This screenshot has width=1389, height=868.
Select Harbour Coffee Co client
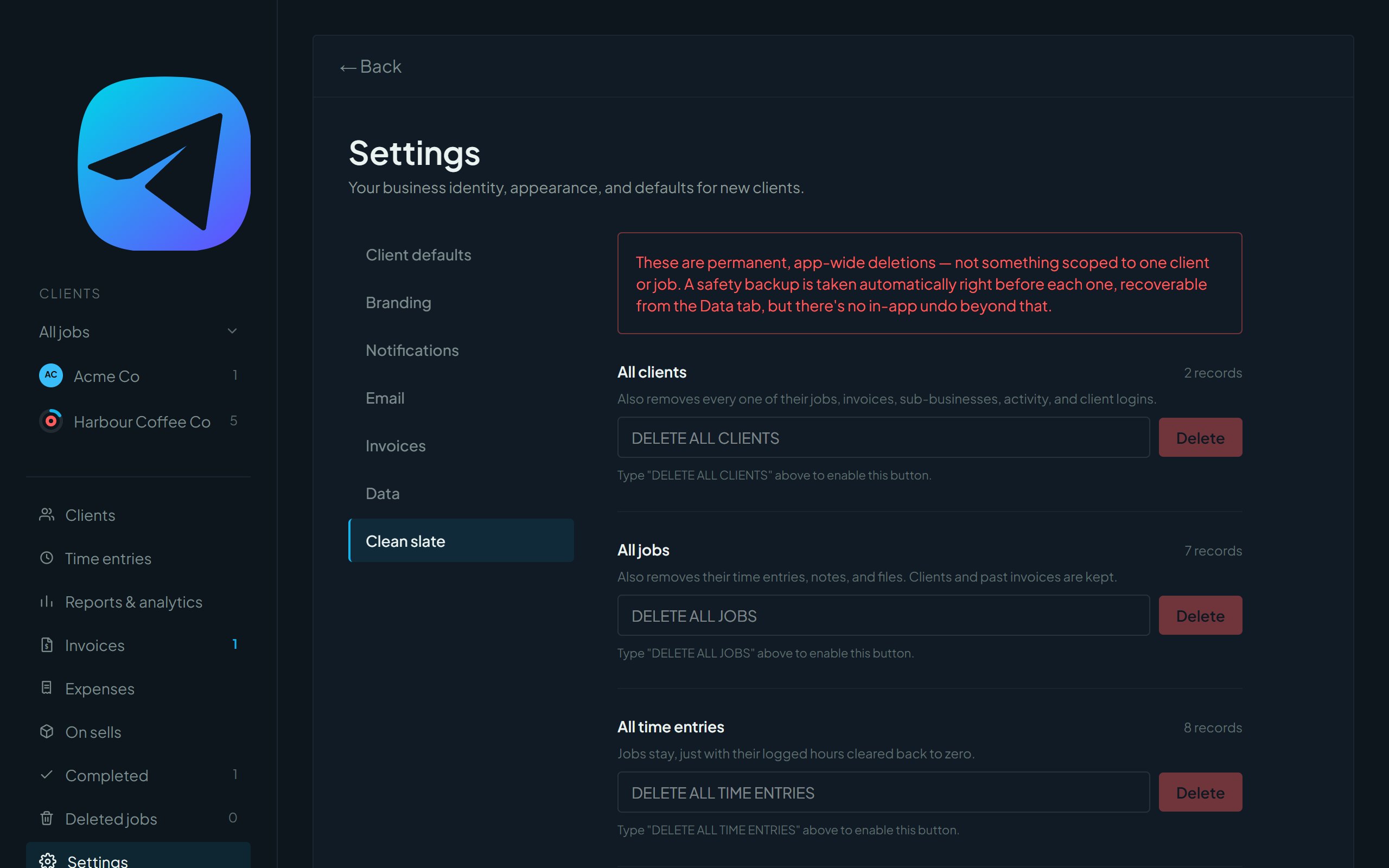coord(138,422)
